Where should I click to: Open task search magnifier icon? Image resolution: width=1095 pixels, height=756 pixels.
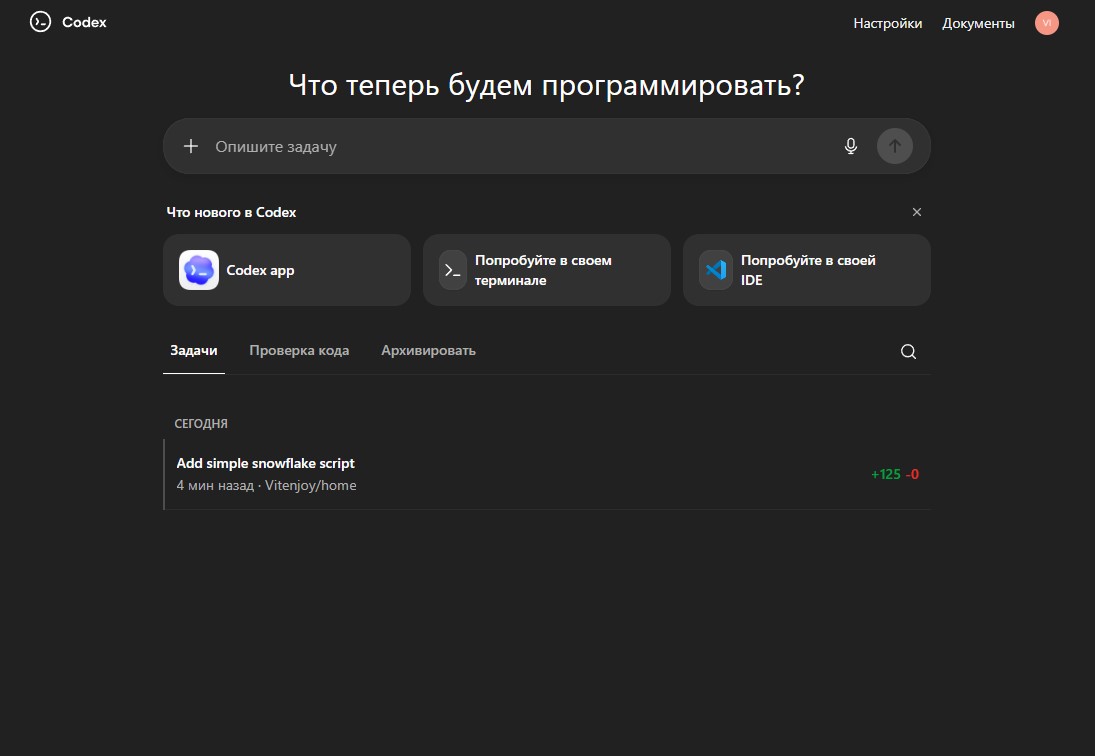[908, 351]
